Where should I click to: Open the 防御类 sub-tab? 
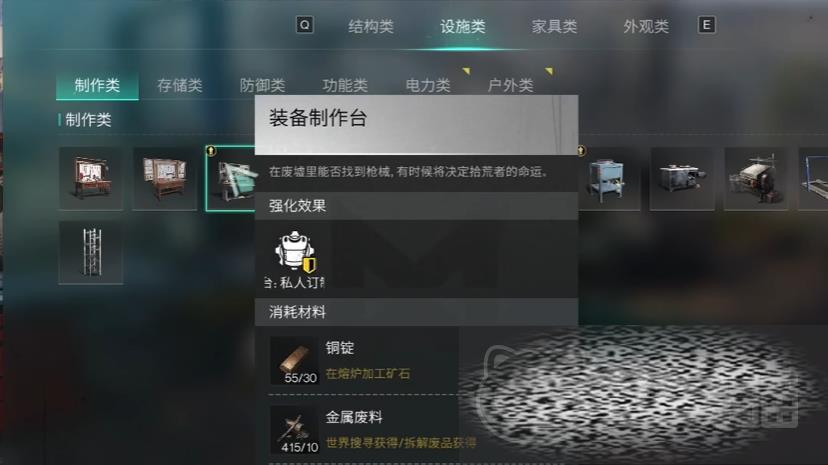tap(262, 86)
